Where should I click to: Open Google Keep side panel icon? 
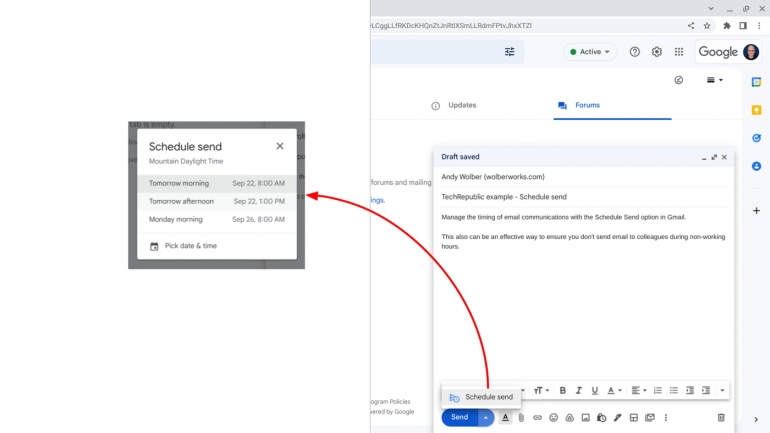(x=756, y=110)
